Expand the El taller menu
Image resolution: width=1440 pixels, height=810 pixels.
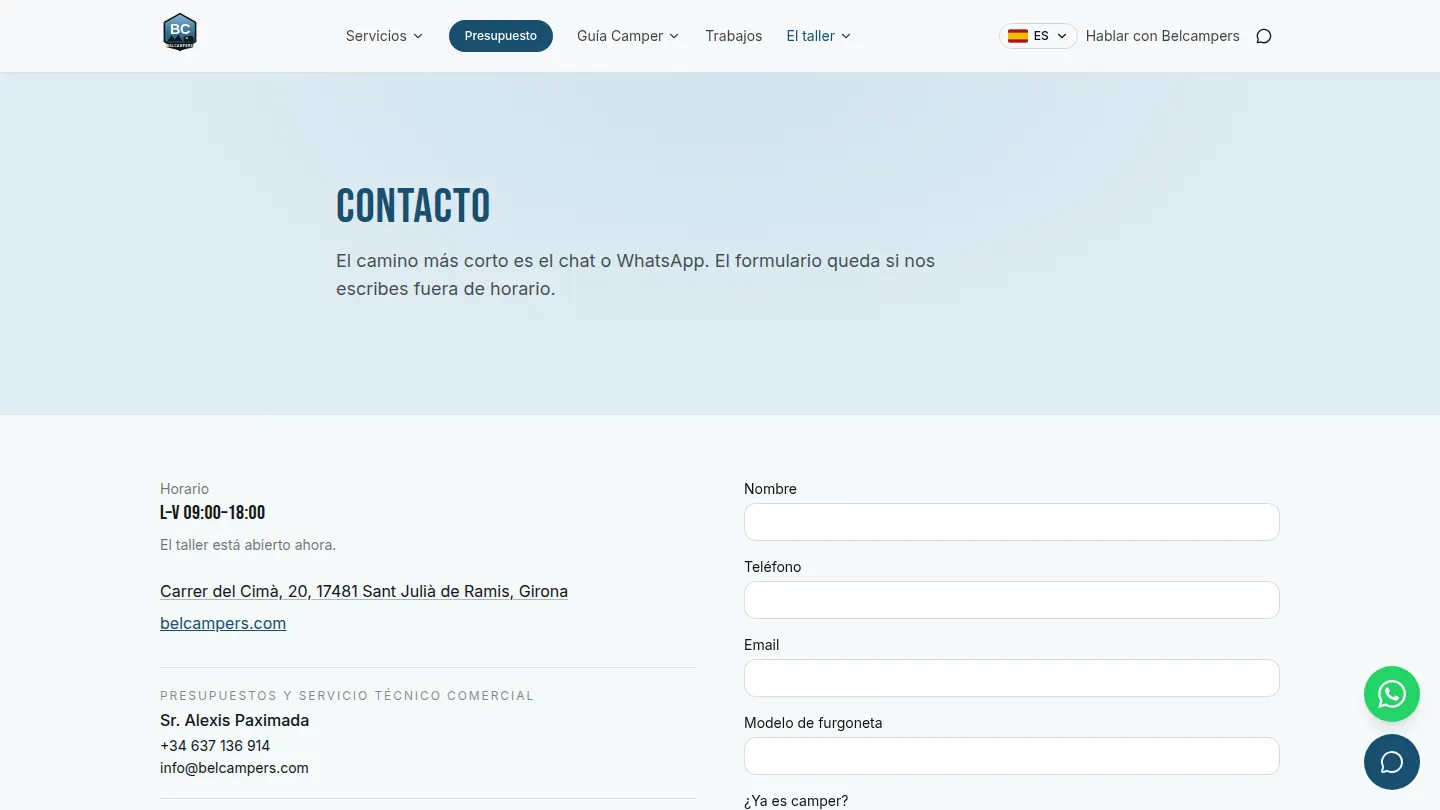point(819,36)
